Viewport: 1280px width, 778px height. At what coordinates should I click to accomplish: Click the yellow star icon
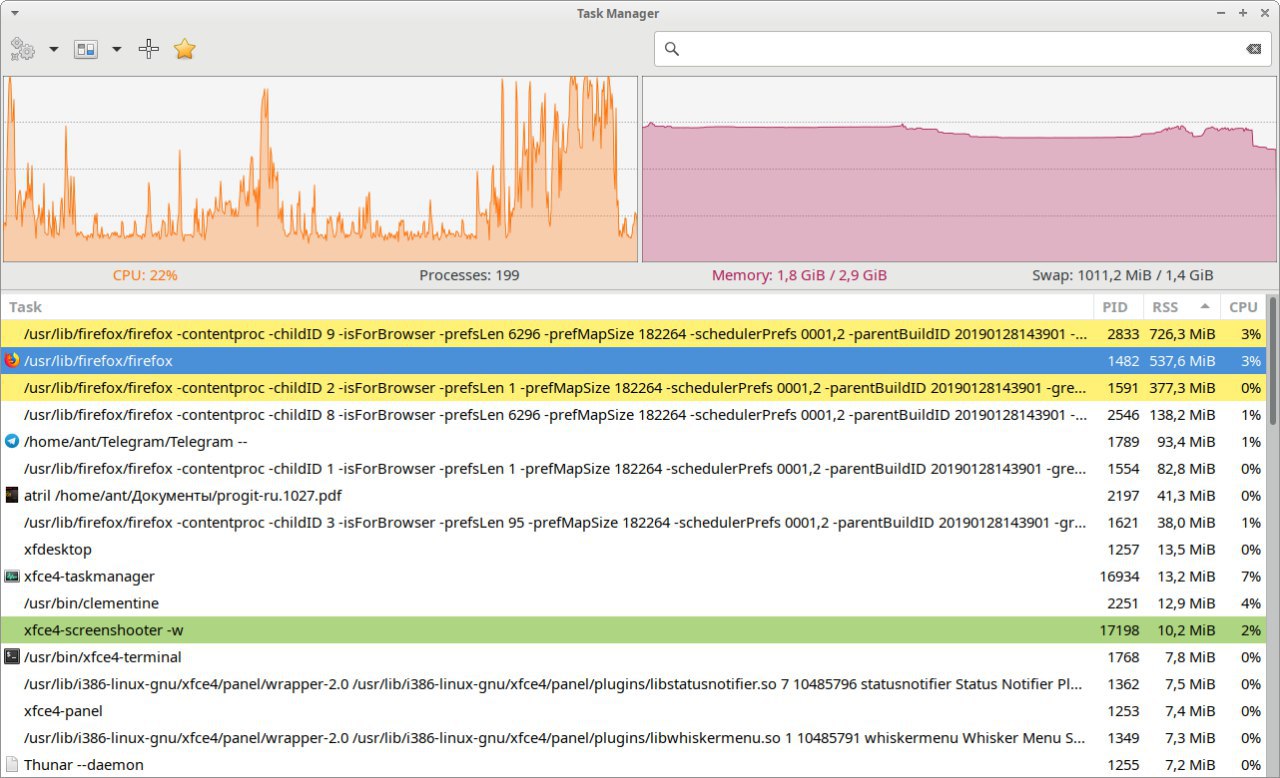coord(184,49)
